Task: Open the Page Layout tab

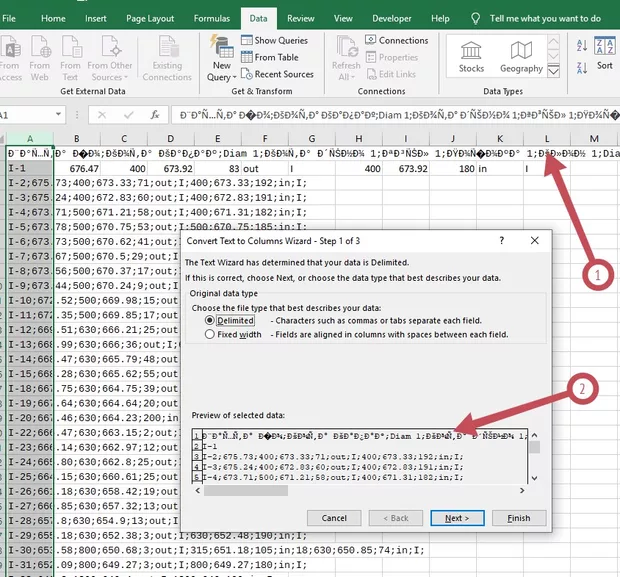Action: click(149, 18)
